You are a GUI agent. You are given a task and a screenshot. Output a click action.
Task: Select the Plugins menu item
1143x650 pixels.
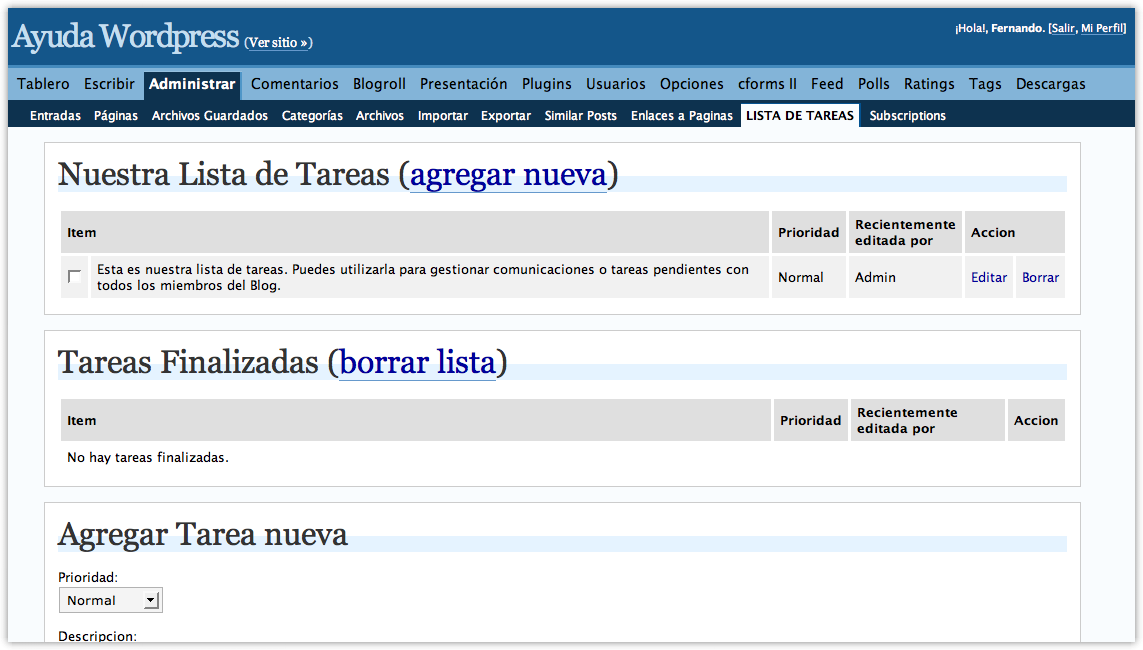coord(546,84)
